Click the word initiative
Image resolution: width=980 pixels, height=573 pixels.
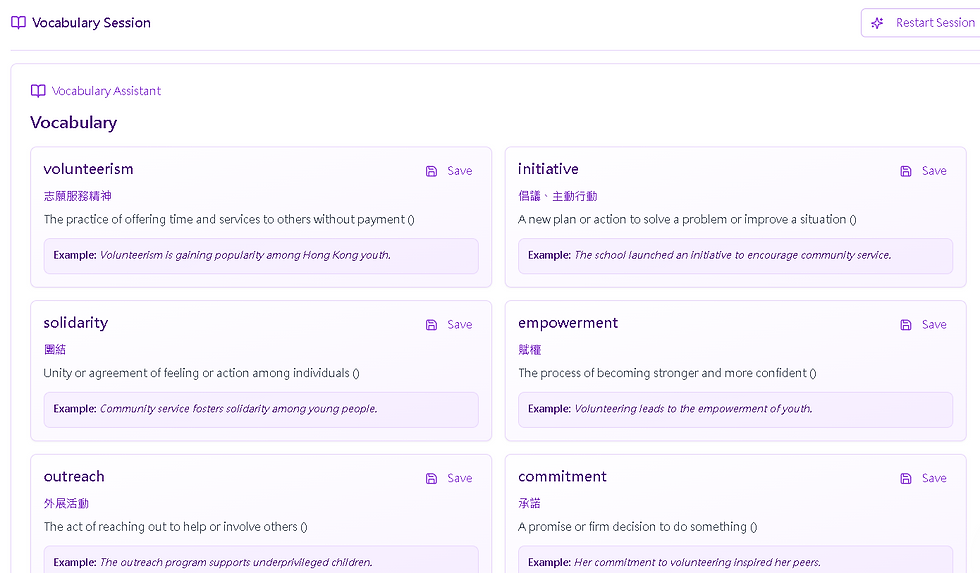(x=548, y=169)
